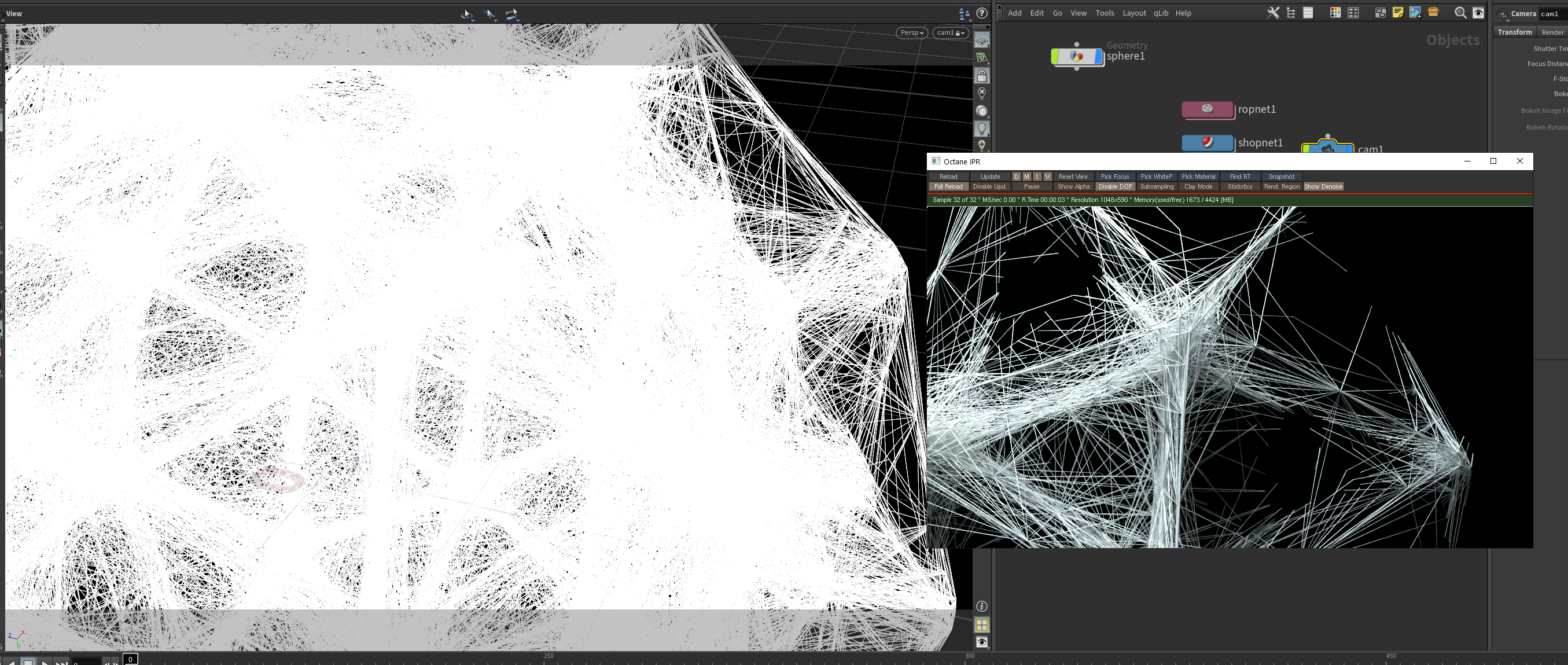Click the magnifier find-node icon

(1460, 13)
